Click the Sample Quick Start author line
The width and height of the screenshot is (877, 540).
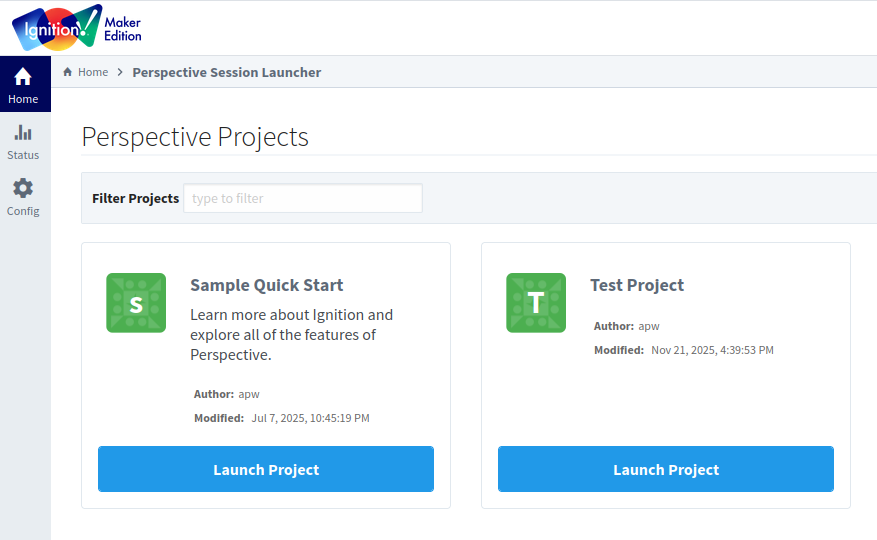click(x=227, y=394)
